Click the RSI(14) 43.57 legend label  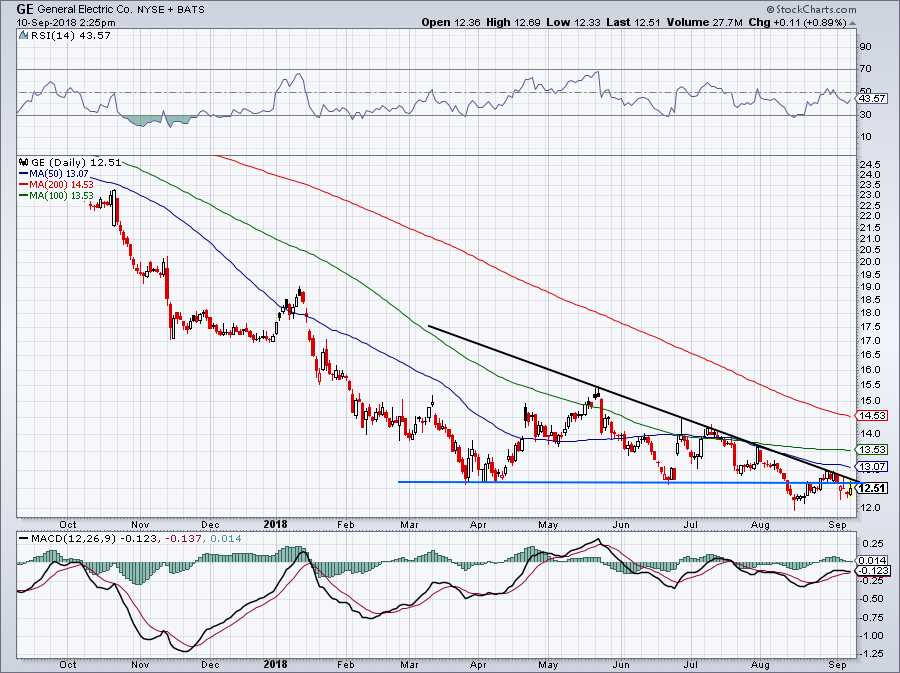(x=70, y=36)
